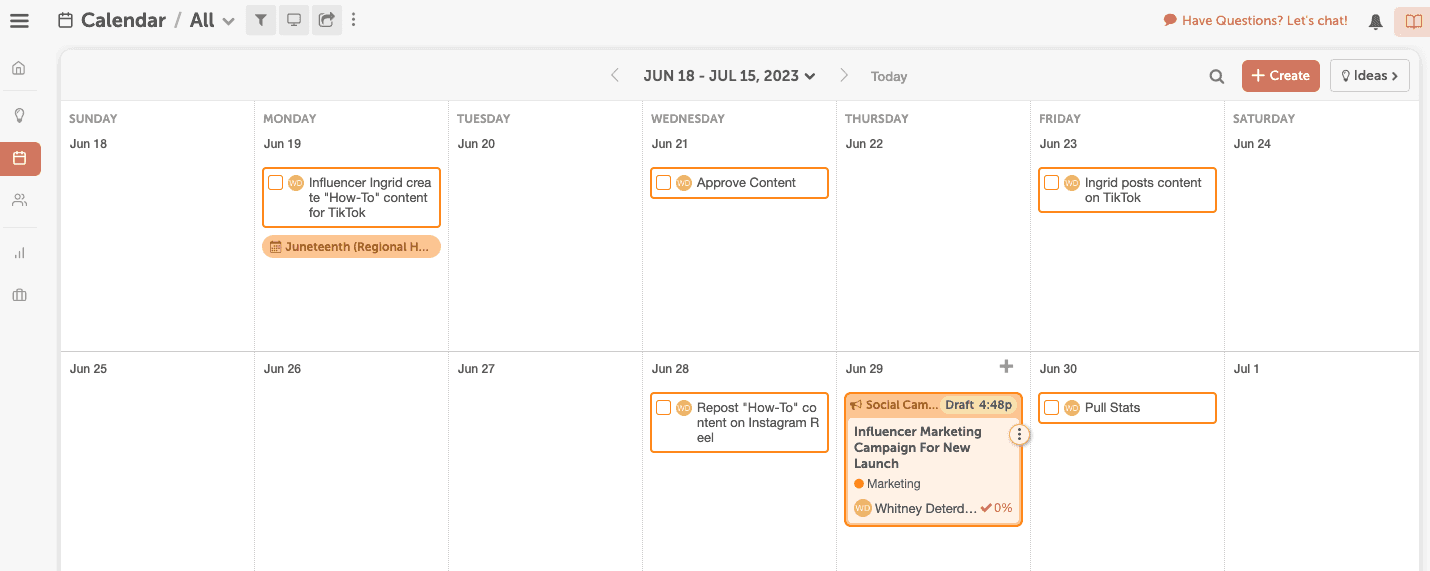The height and width of the screenshot is (571, 1430).
Task: Click the filter funnel icon
Action: [260, 20]
